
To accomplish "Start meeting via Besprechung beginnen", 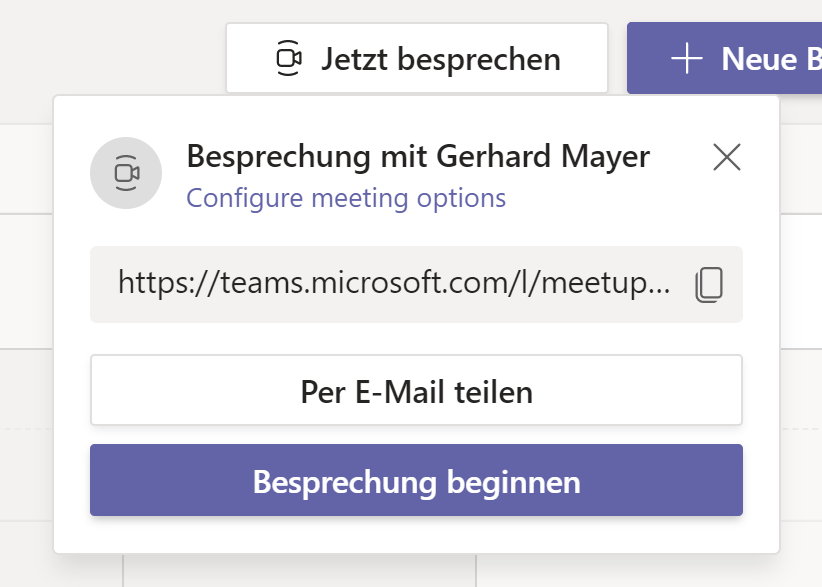I will coord(416,480).
